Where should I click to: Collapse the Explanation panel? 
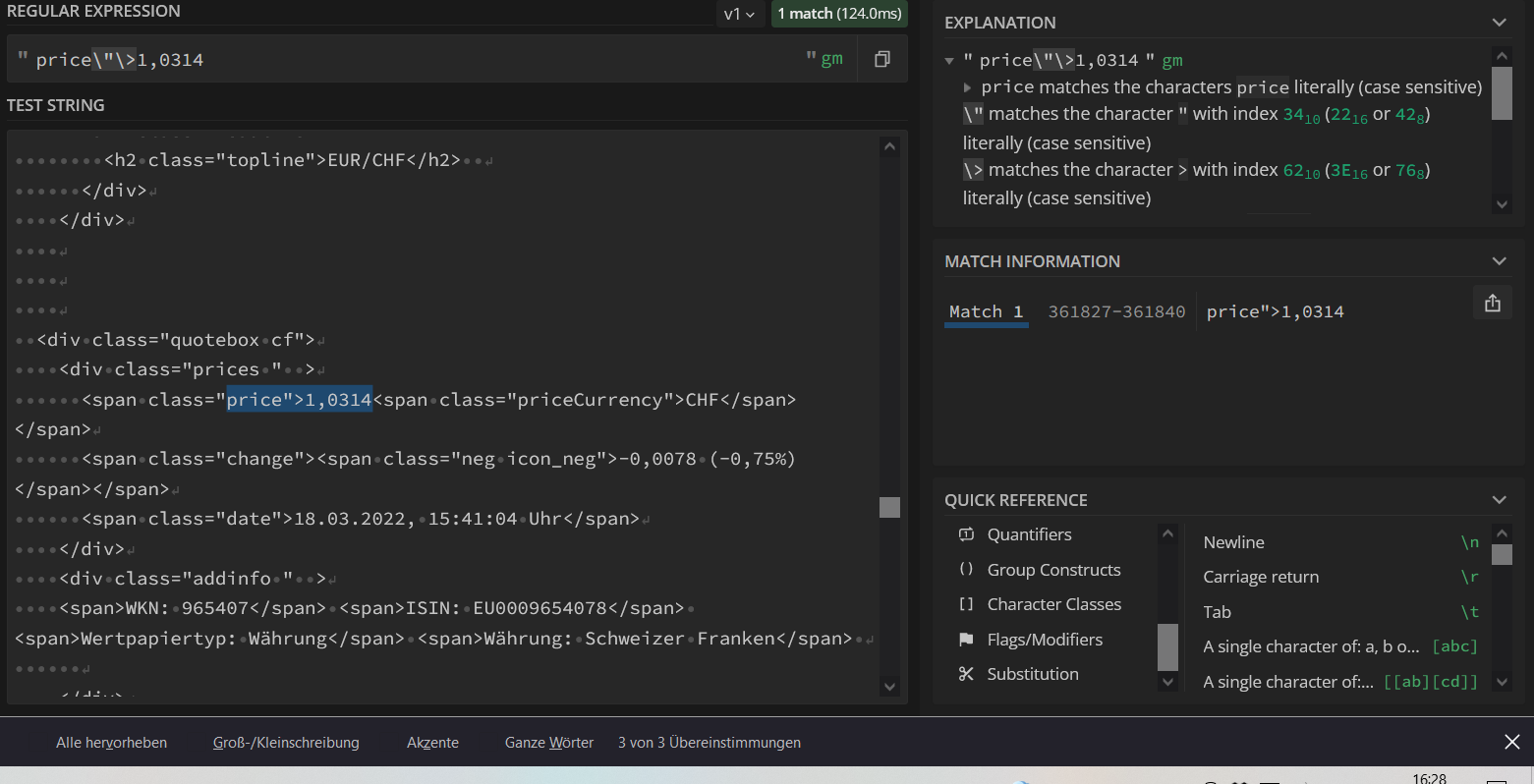tap(1499, 23)
